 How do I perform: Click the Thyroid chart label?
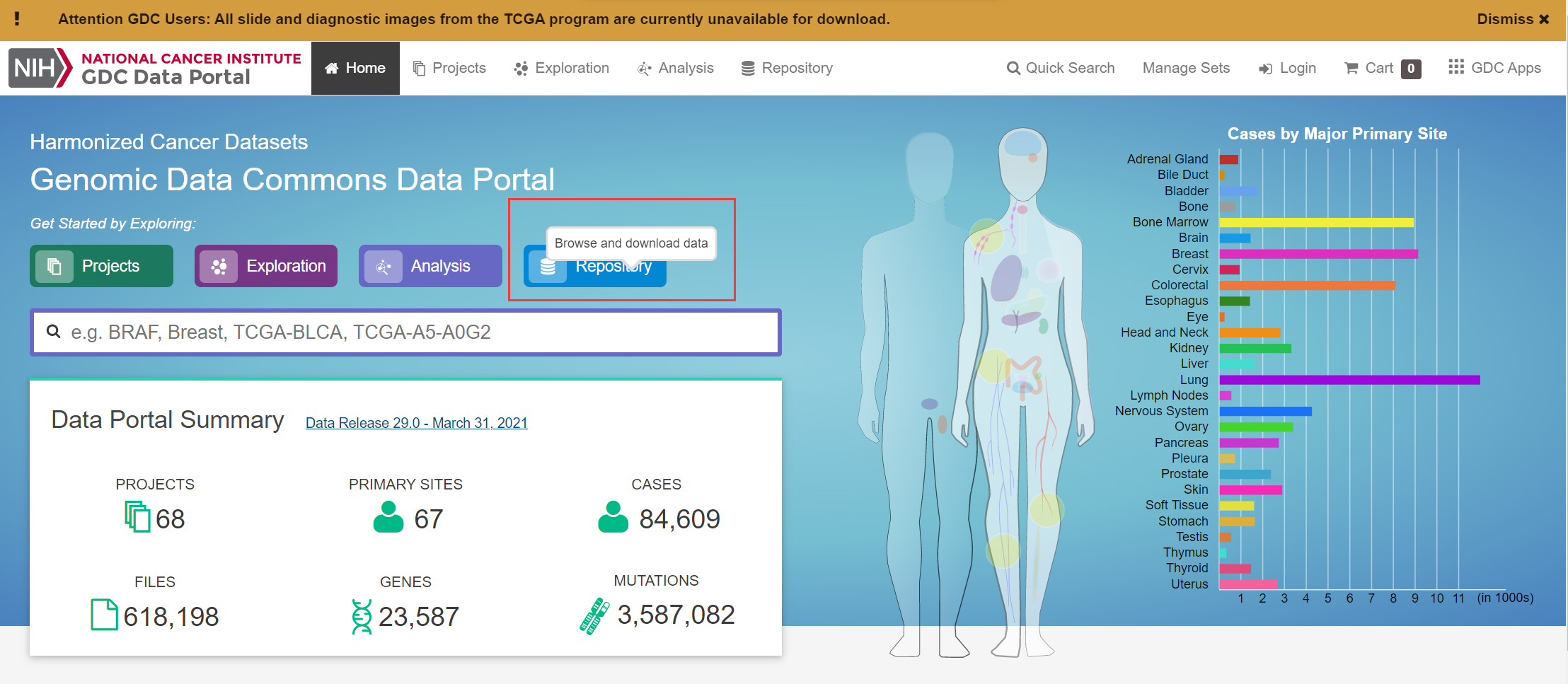tap(1187, 568)
